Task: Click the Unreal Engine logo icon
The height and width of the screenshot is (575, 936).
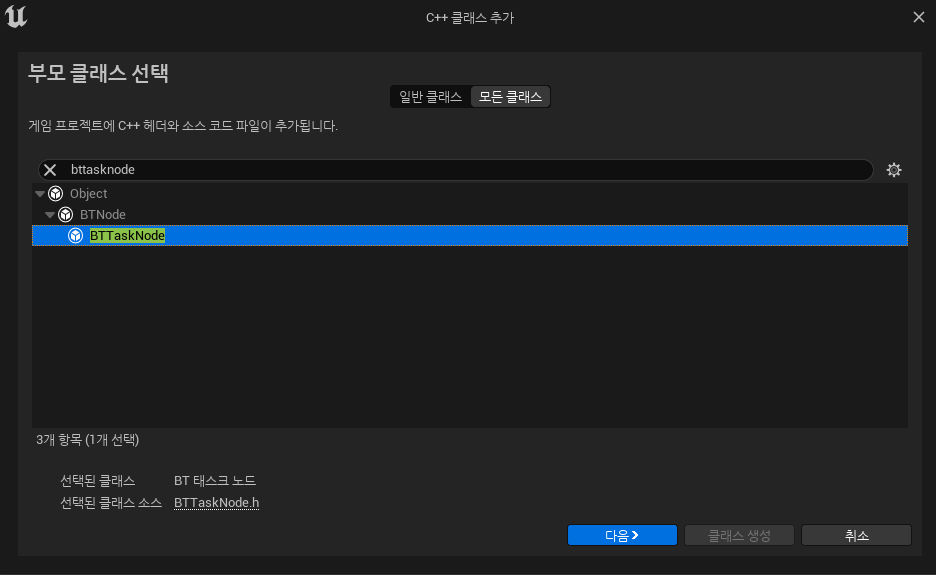Action: coord(16,16)
